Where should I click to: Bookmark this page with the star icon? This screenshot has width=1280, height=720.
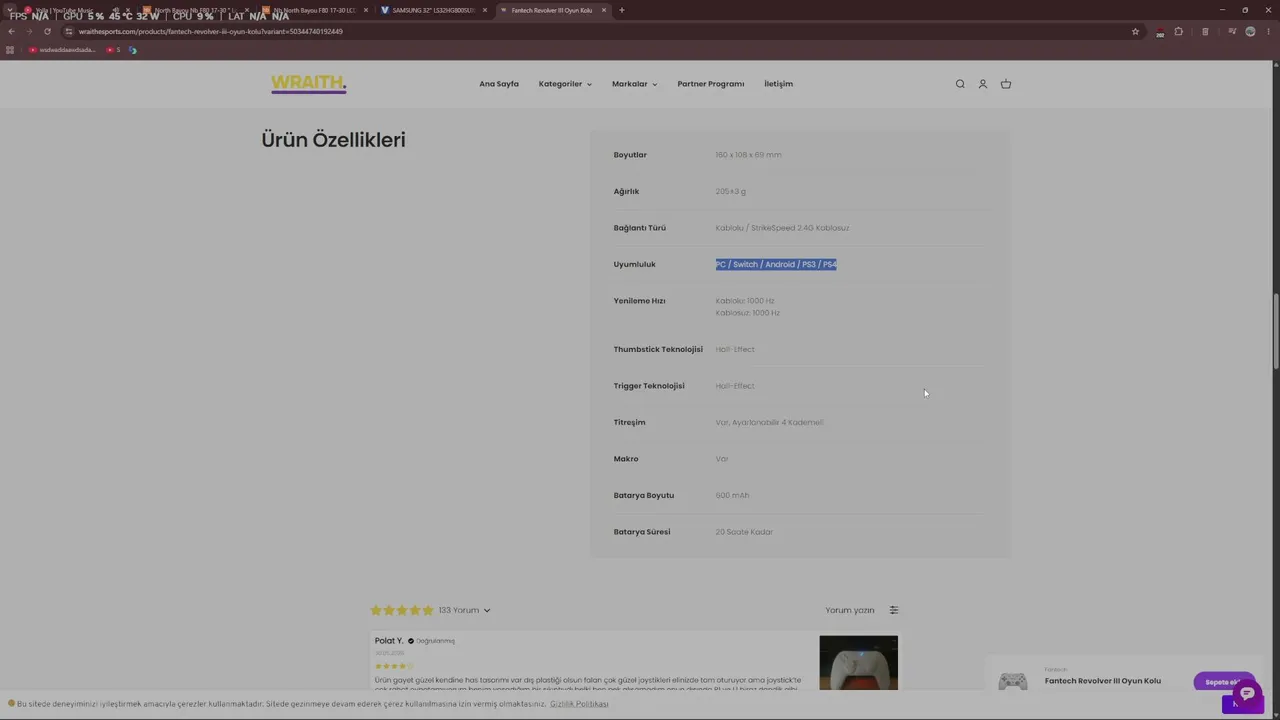[x=1135, y=31]
